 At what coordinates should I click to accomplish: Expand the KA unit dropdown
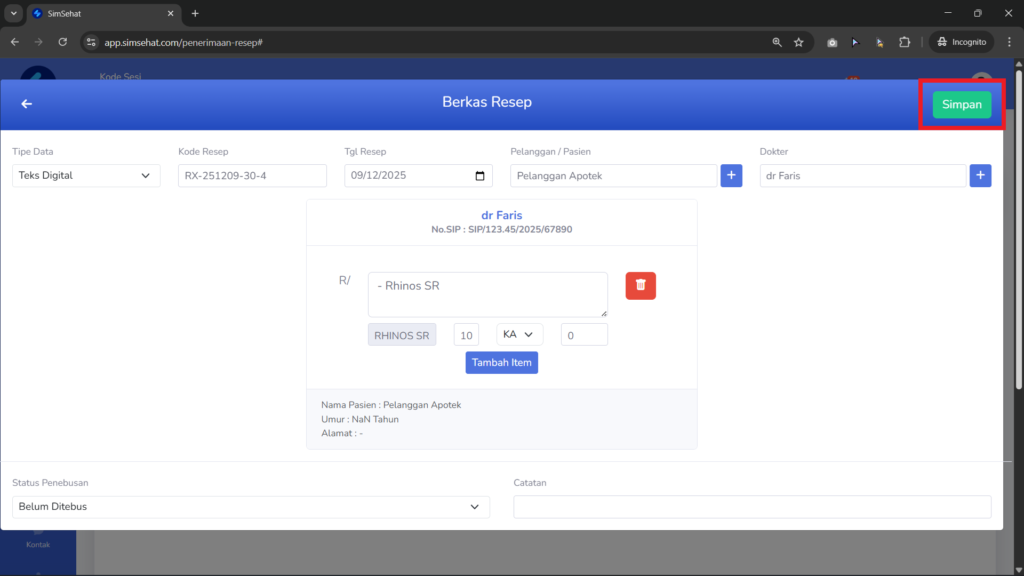[x=519, y=334]
